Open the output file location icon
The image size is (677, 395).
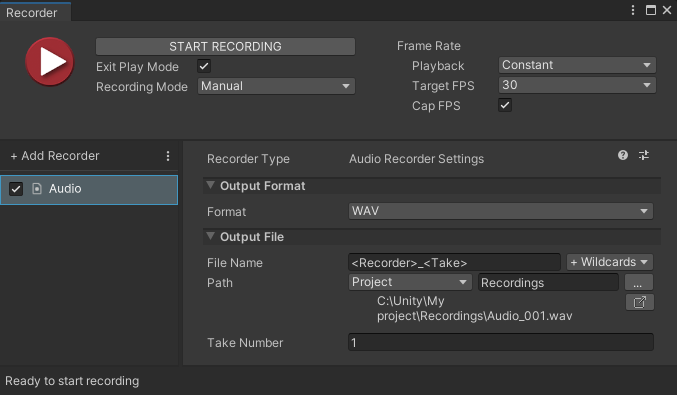tap(639, 302)
